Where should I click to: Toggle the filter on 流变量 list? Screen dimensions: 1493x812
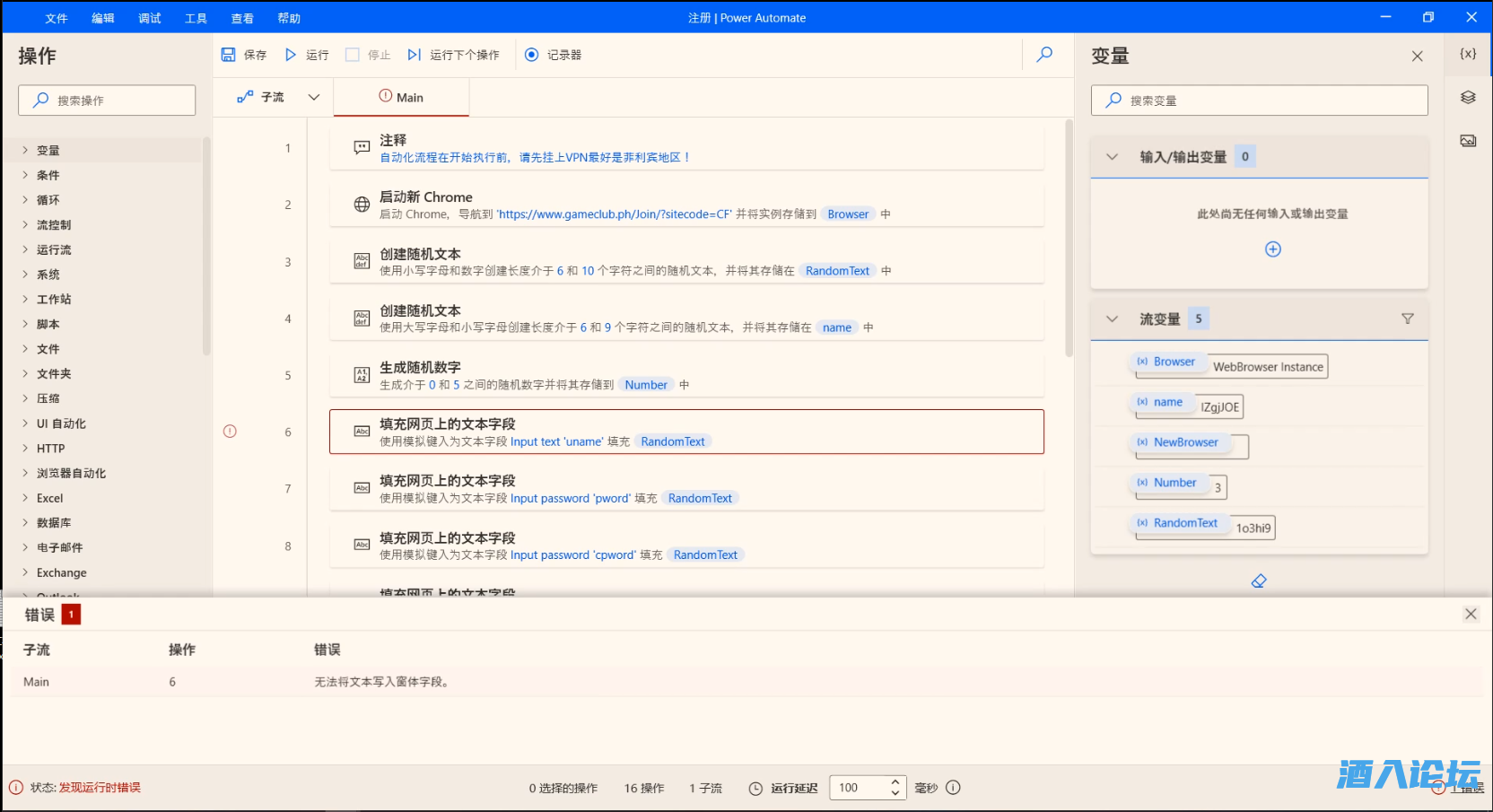pyautogui.click(x=1408, y=319)
